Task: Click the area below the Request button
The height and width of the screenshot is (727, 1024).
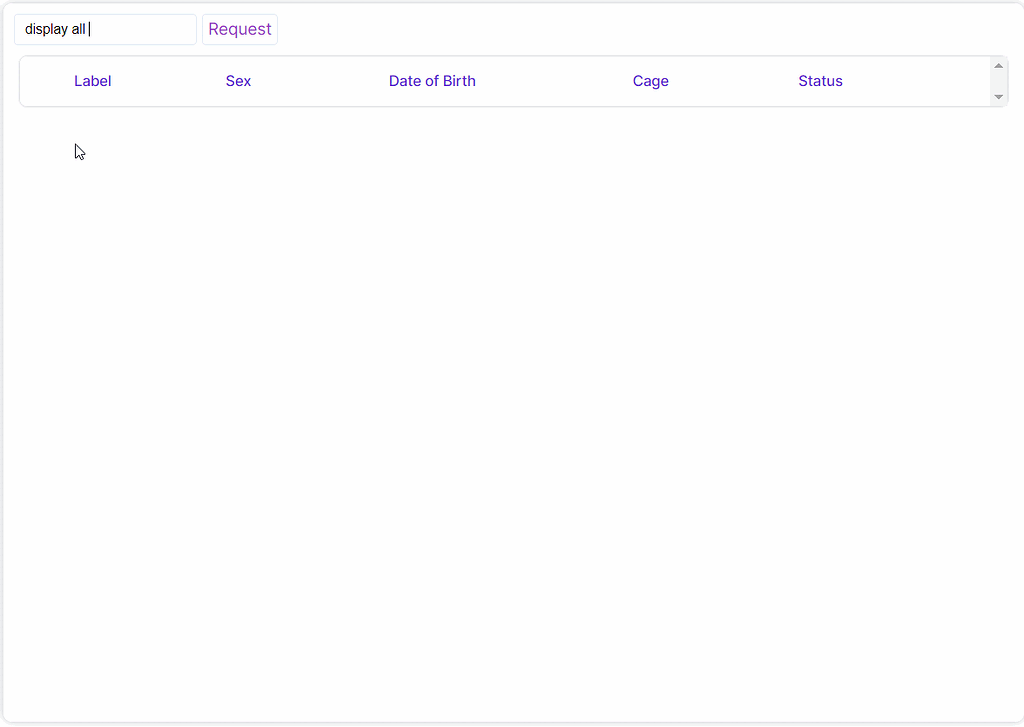Action: pos(239,151)
